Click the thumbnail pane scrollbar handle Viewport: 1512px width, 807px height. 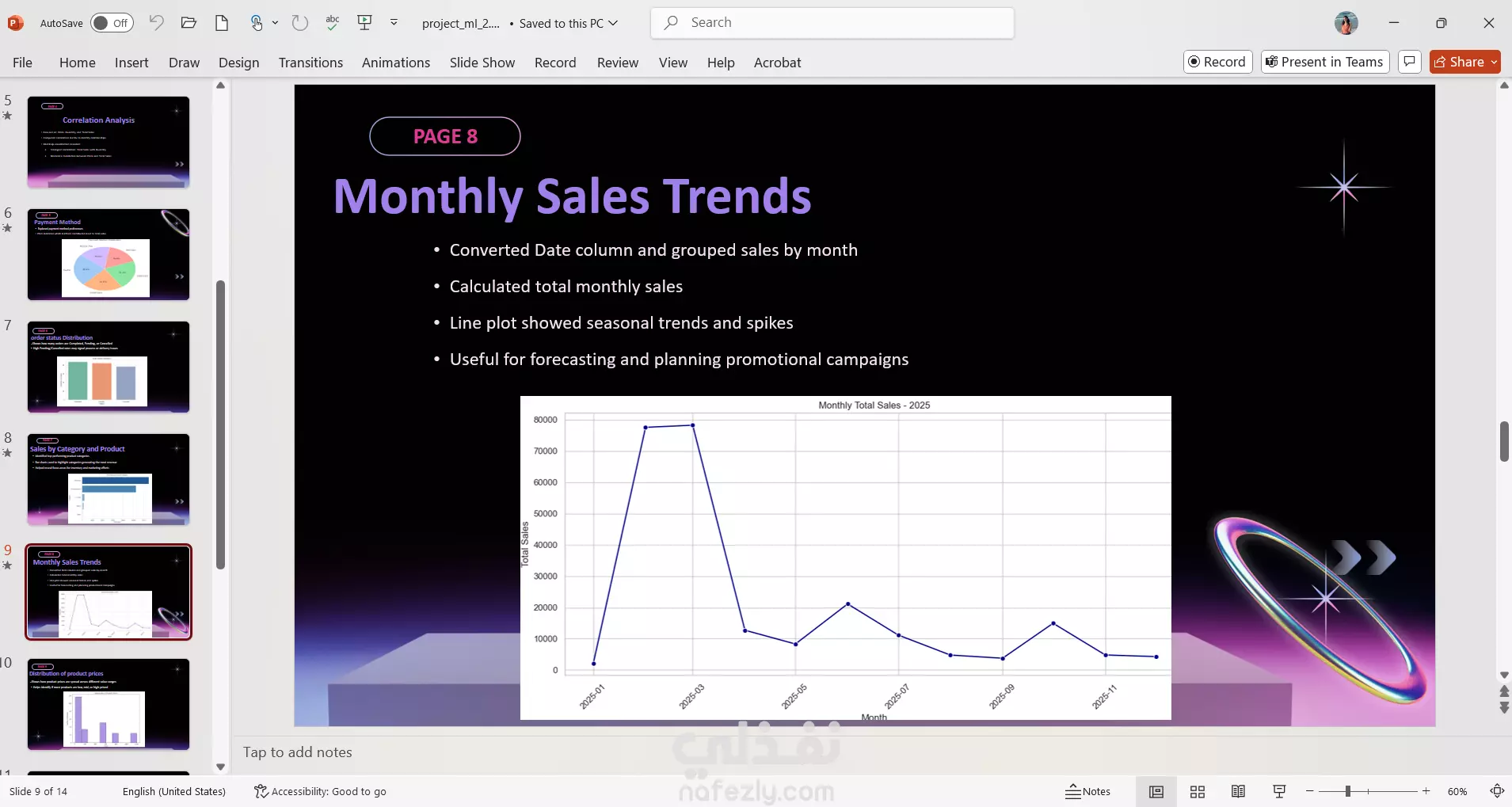click(x=221, y=424)
